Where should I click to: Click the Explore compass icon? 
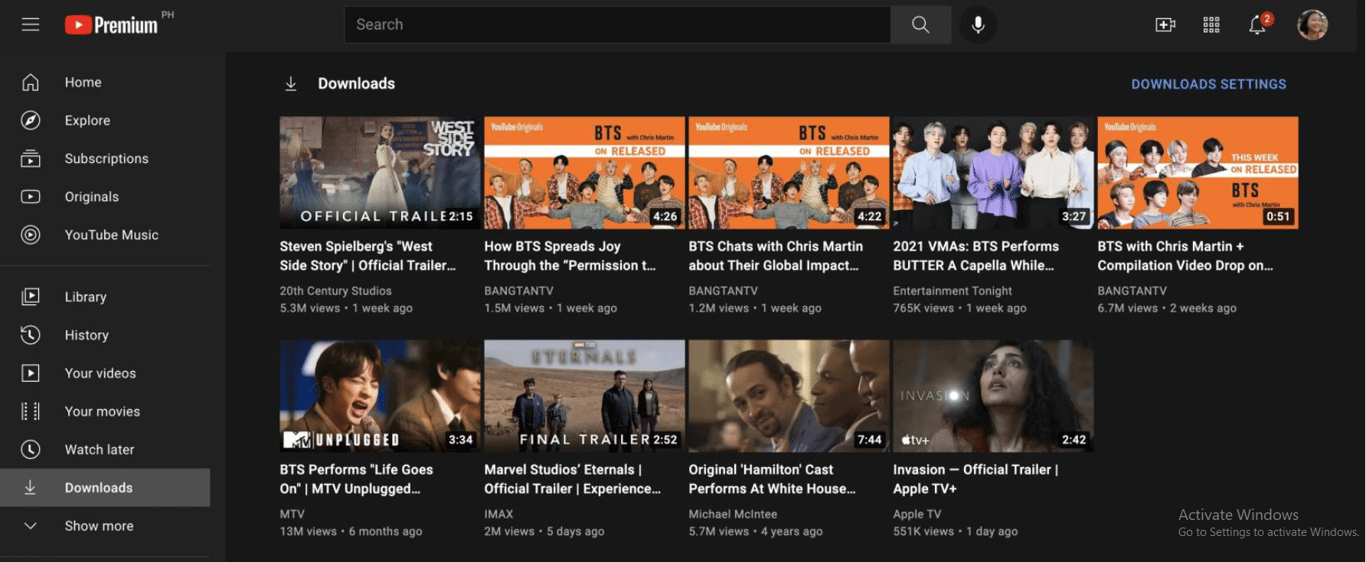31,120
